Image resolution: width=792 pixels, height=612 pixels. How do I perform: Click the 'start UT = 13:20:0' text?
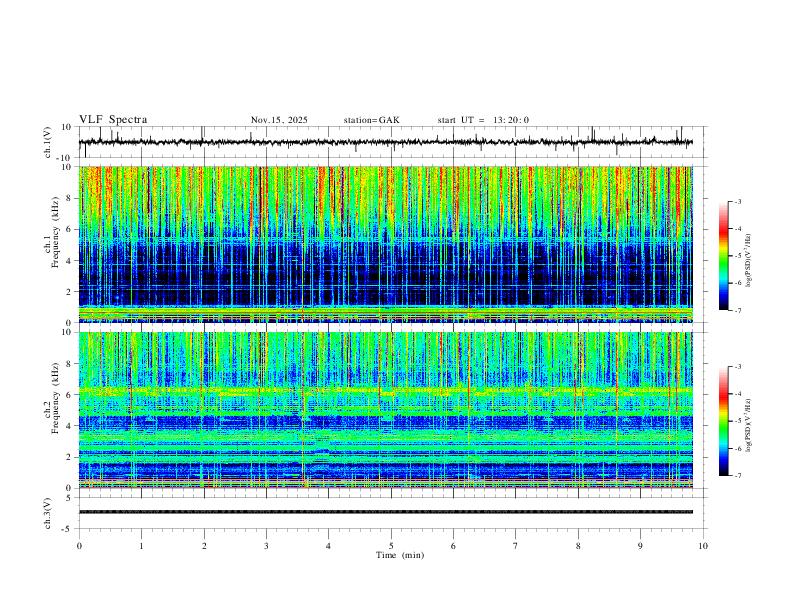(483, 120)
